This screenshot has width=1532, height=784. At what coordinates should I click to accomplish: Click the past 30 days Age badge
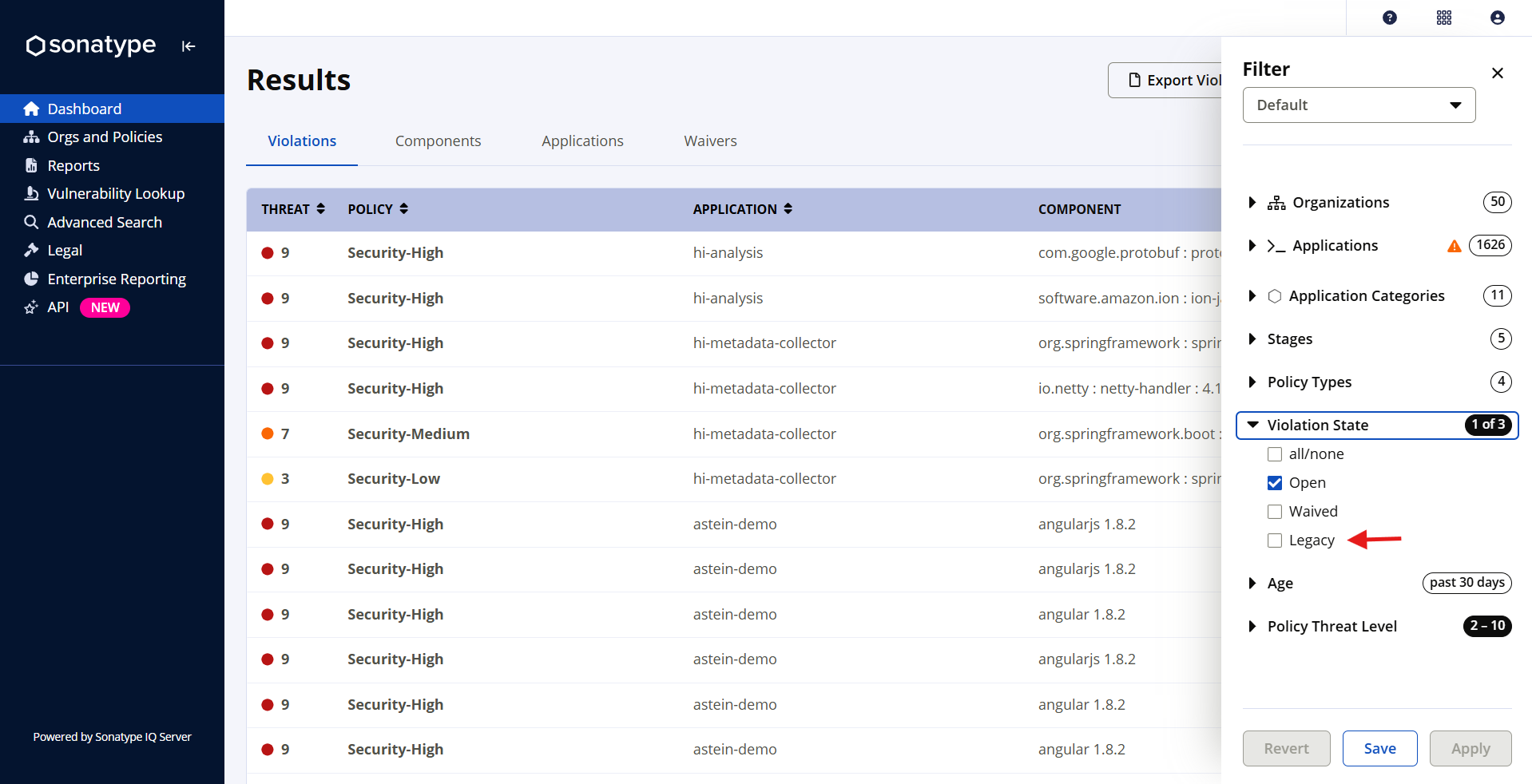[x=1467, y=583]
